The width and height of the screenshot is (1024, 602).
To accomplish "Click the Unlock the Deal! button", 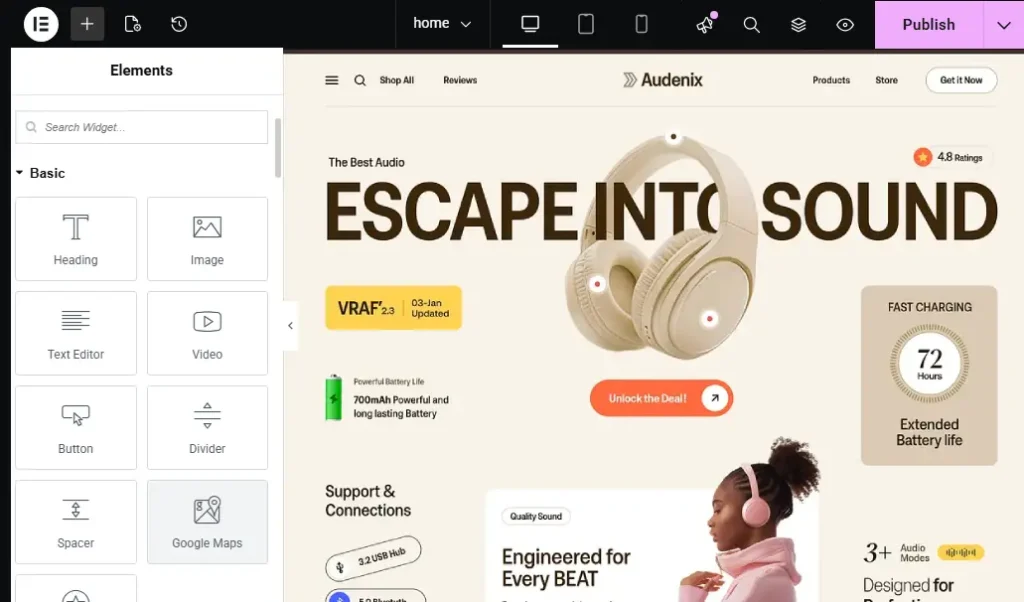I will pyautogui.click(x=661, y=398).
